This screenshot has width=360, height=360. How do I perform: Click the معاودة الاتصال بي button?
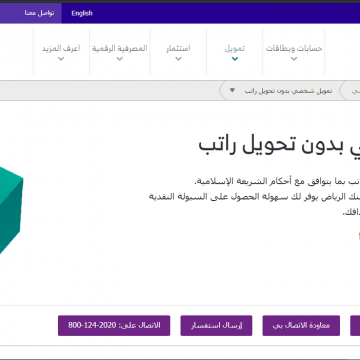coord(301,325)
